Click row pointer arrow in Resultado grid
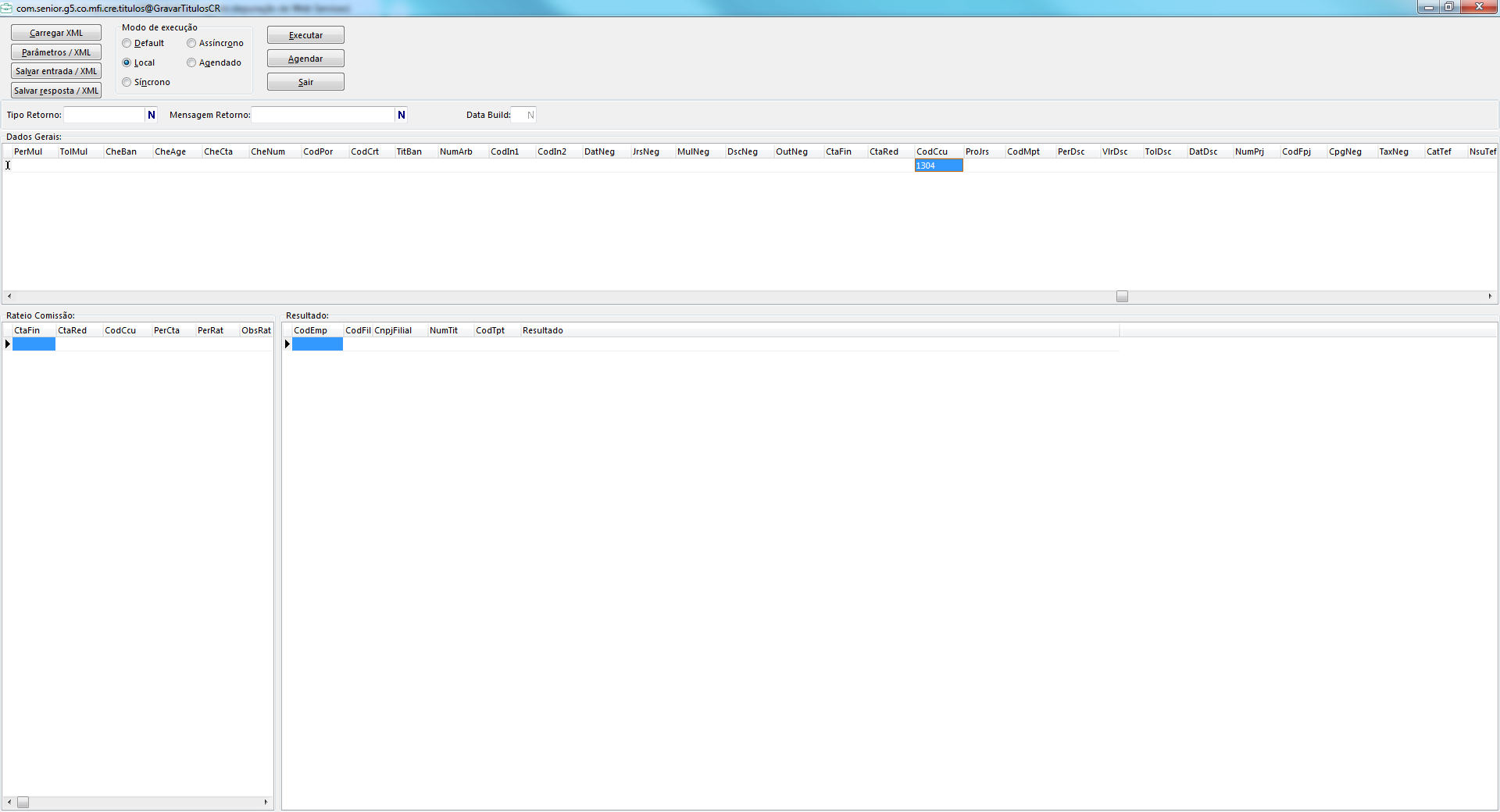The height and width of the screenshot is (812, 1500). (287, 344)
